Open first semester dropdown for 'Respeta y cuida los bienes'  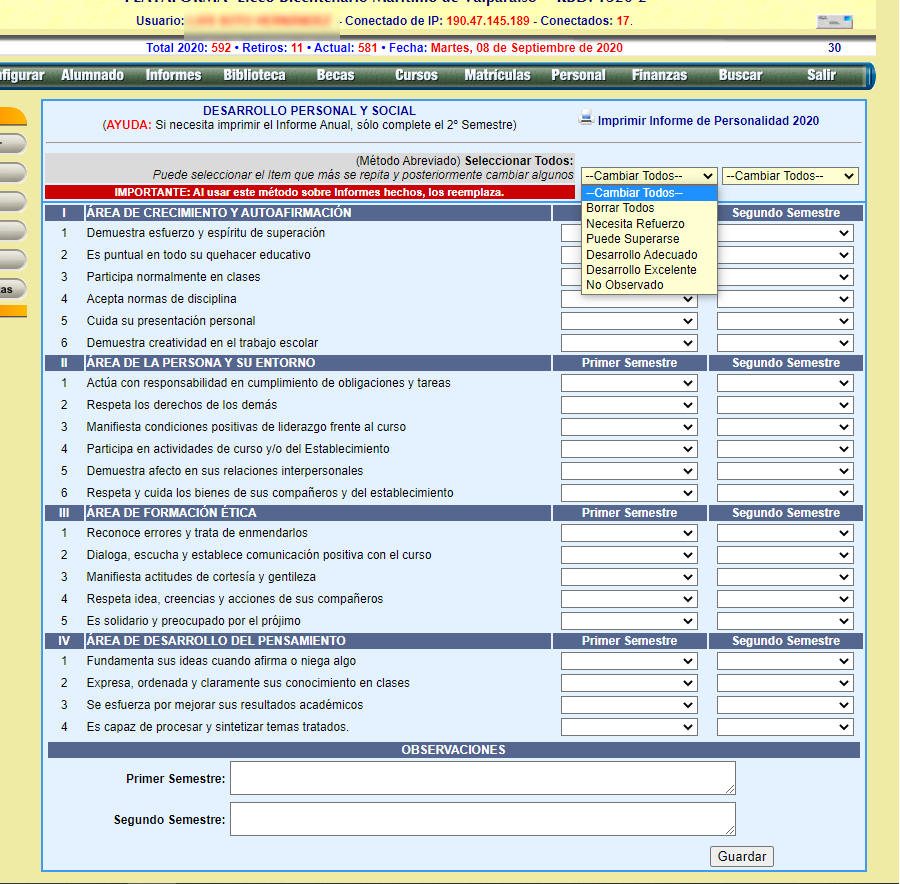point(629,493)
